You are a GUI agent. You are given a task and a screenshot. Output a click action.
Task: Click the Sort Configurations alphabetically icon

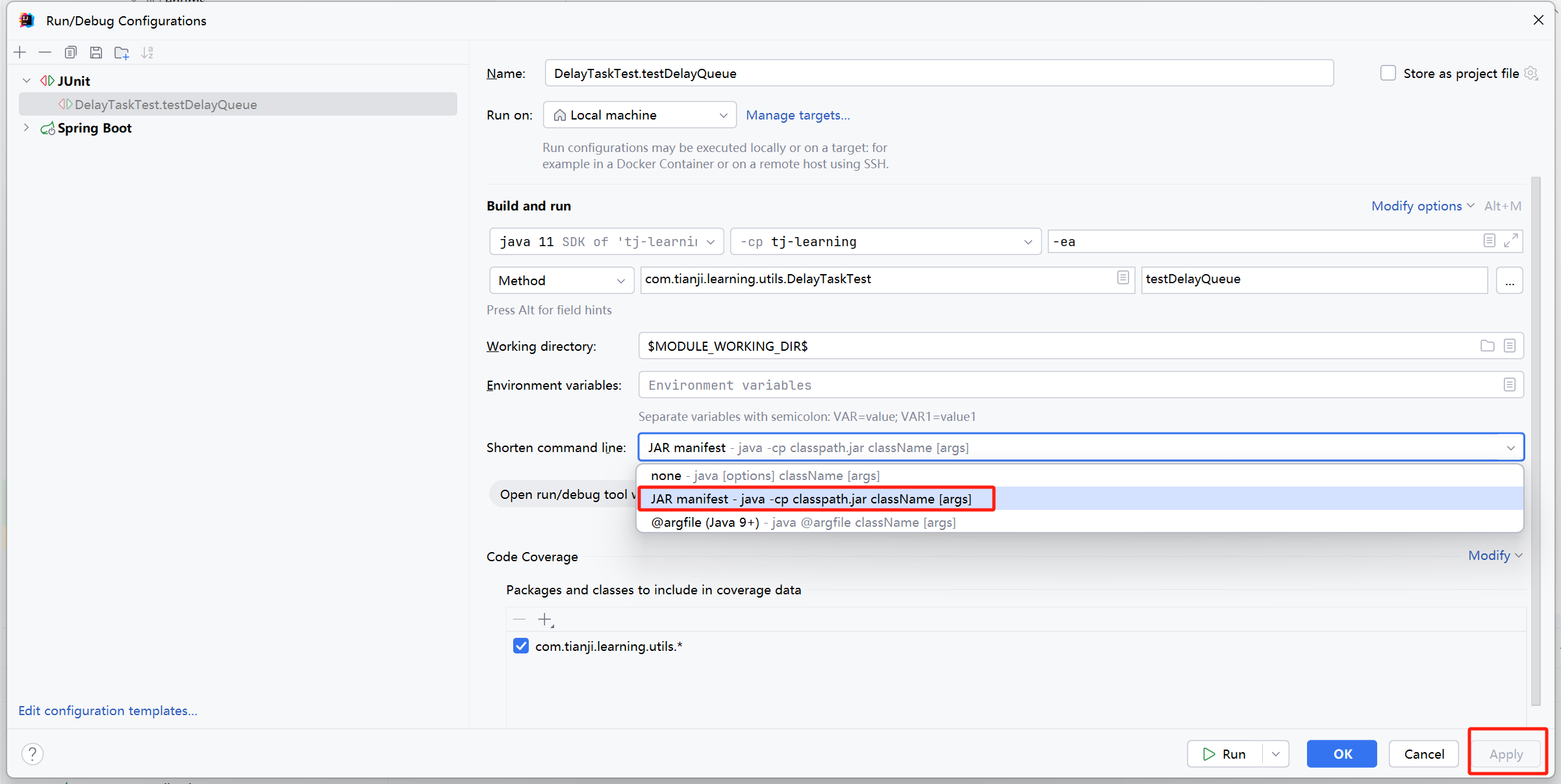click(147, 53)
